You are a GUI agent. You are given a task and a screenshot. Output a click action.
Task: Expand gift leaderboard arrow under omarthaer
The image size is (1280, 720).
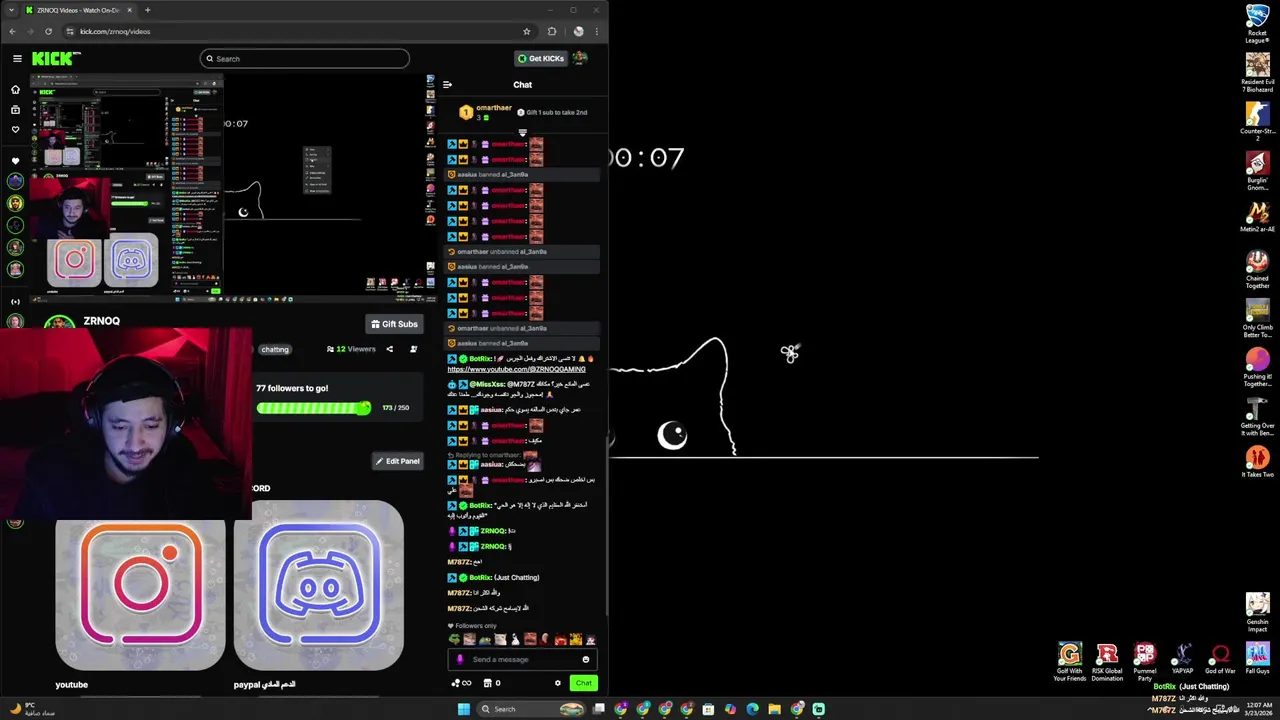(x=522, y=132)
